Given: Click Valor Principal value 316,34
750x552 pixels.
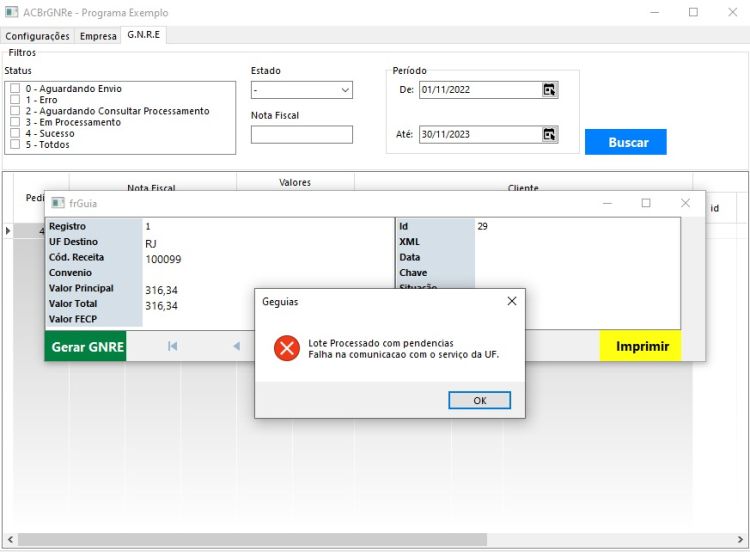Looking at the screenshot, I should [x=161, y=290].
